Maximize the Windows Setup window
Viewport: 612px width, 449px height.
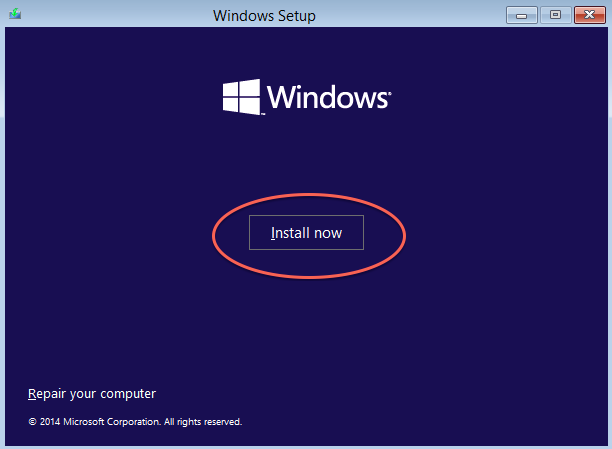tap(555, 14)
